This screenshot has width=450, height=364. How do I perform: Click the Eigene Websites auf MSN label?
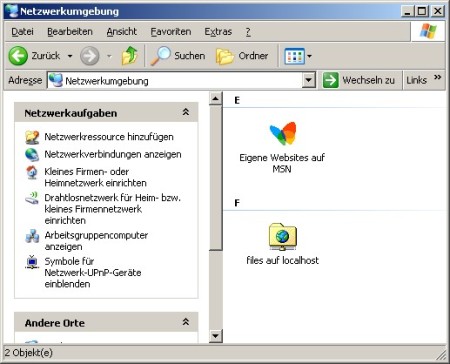tap(282, 163)
